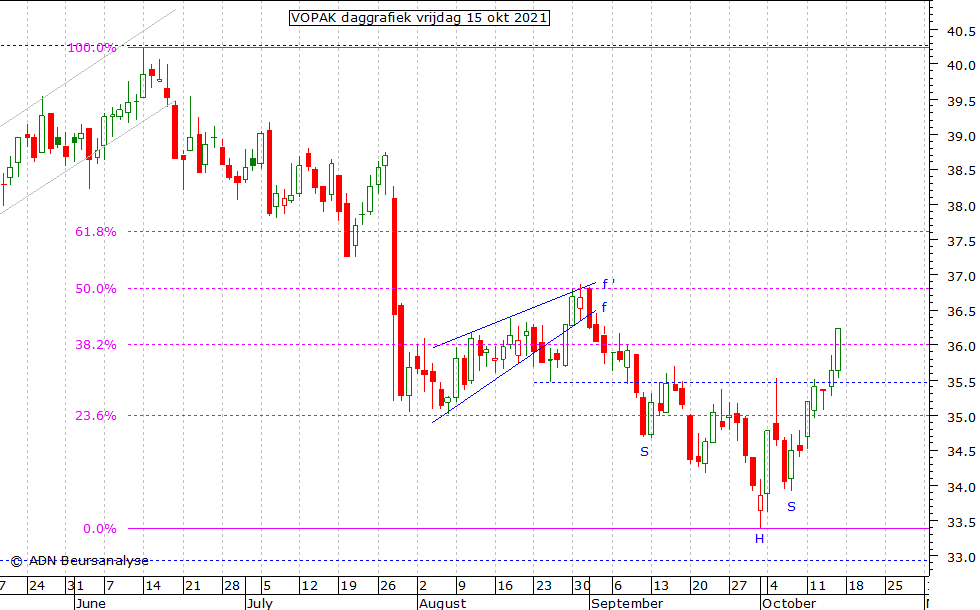Viewport: 980px width, 610px height.
Task: Click the "36.0" price axis value
Action: tap(961, 347)
